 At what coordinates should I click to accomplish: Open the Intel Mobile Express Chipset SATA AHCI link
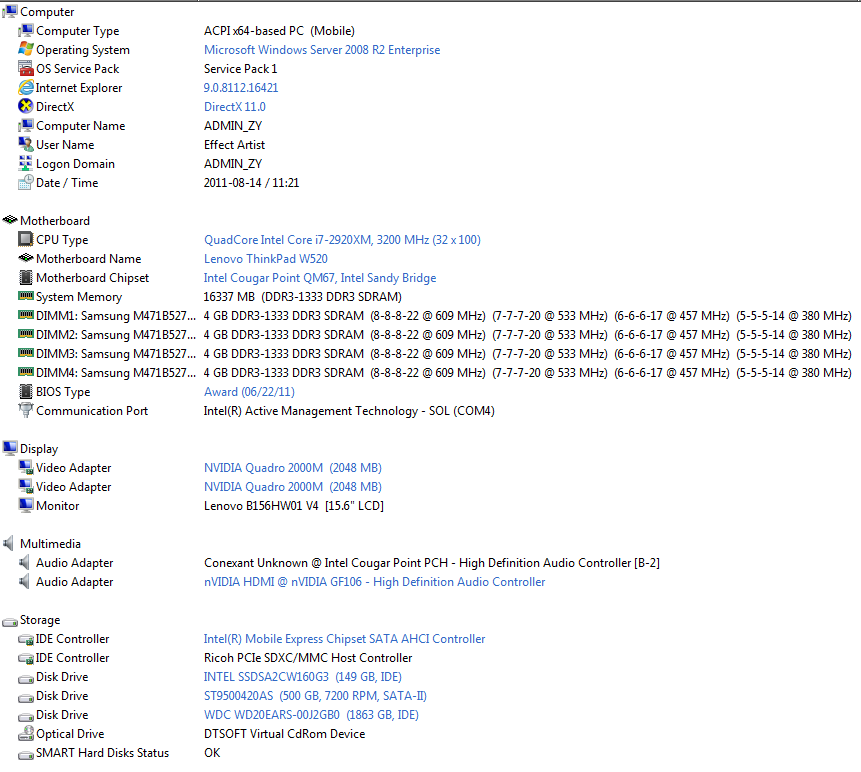[x=344, y=639]
